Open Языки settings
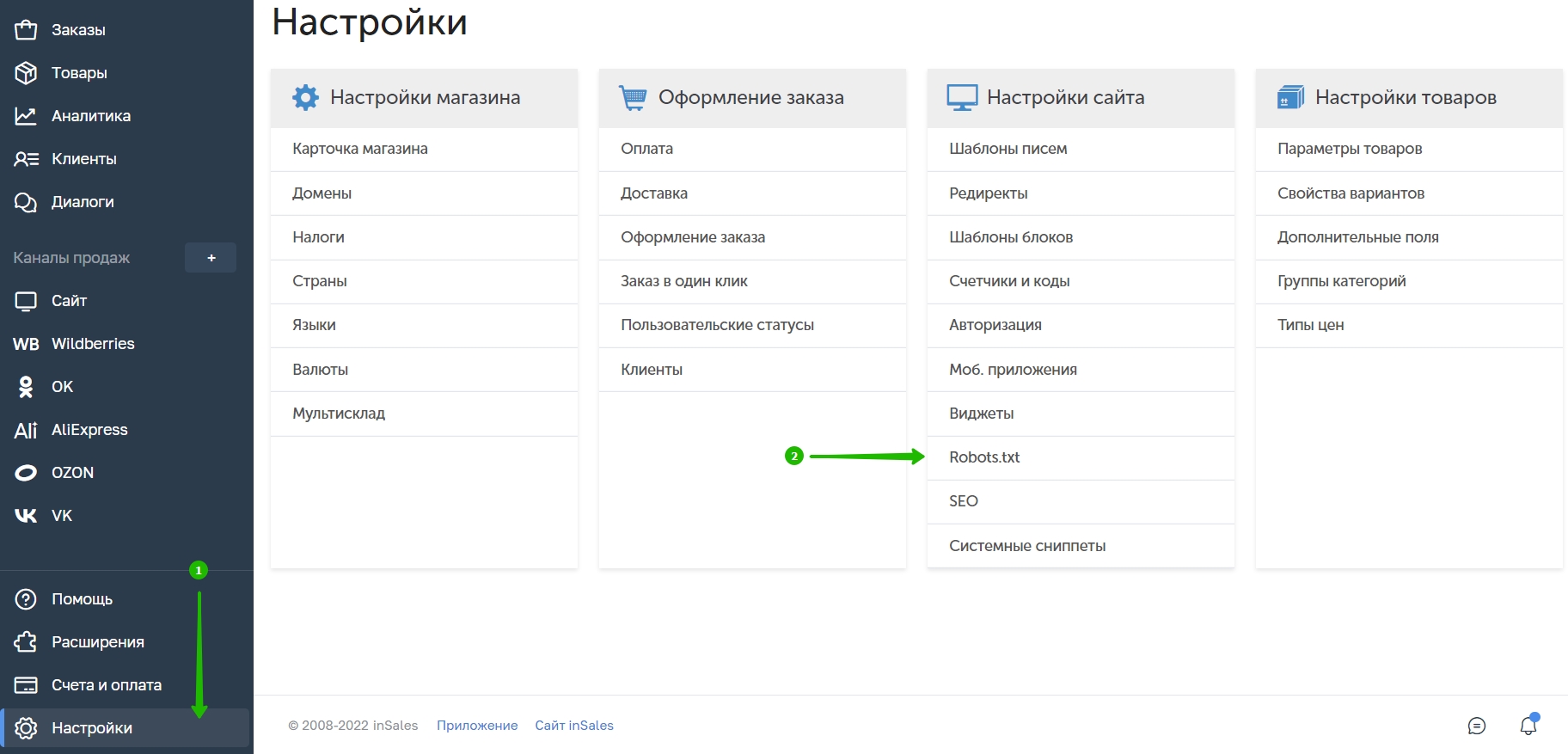 coord(424,325)
